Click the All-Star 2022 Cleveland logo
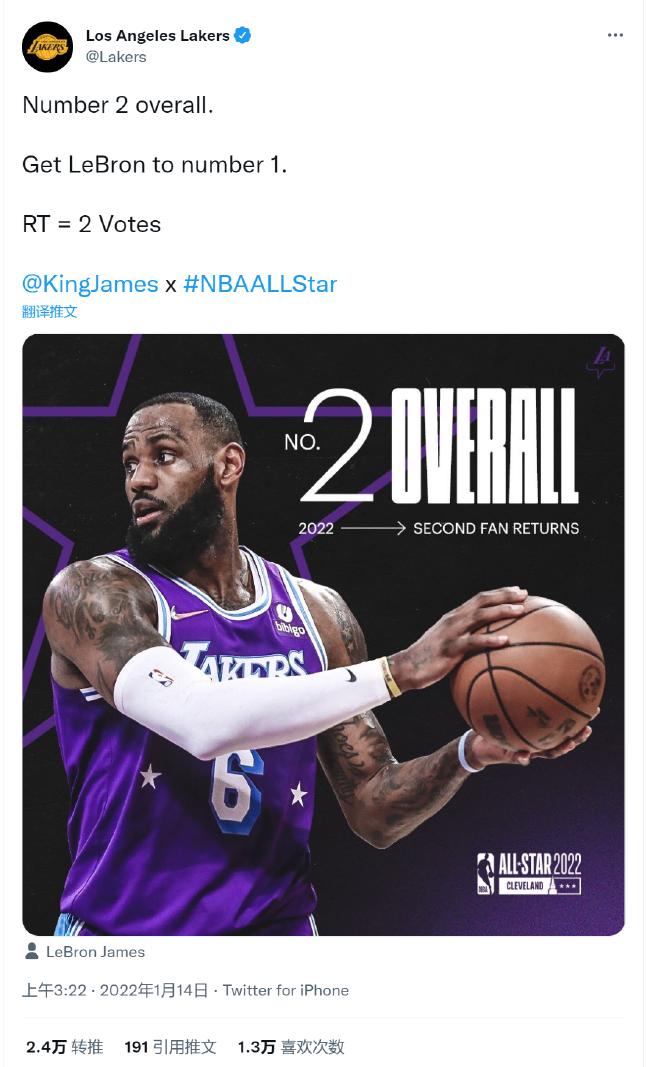Image resolution: width=650 pixels, height=1067 pixels. 529,873
